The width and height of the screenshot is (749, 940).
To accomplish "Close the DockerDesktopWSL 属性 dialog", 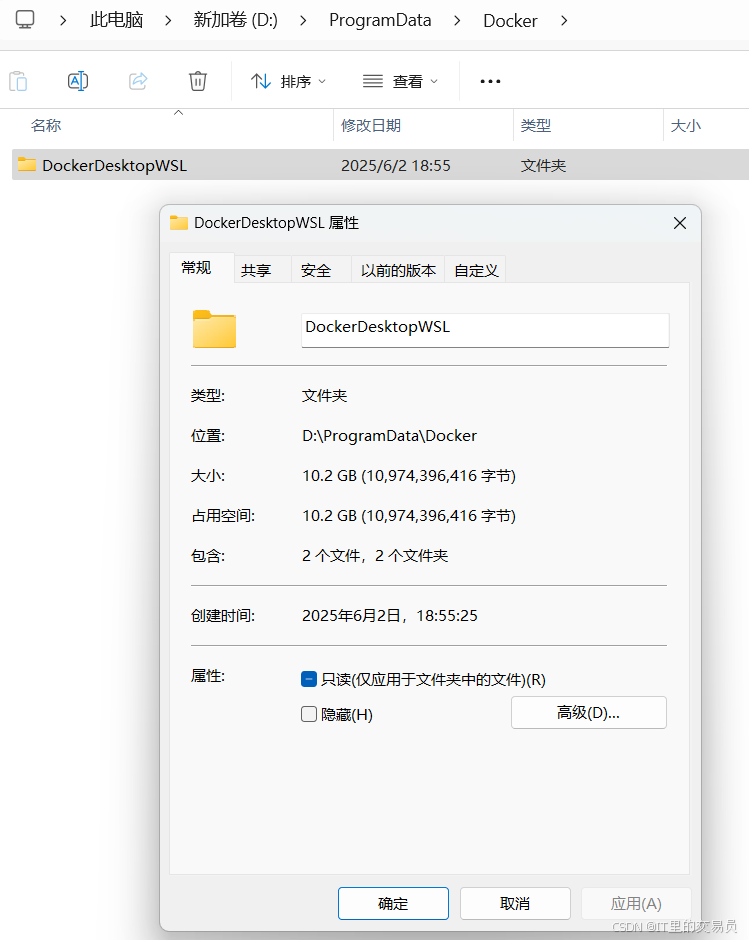I will pos(679,223).
